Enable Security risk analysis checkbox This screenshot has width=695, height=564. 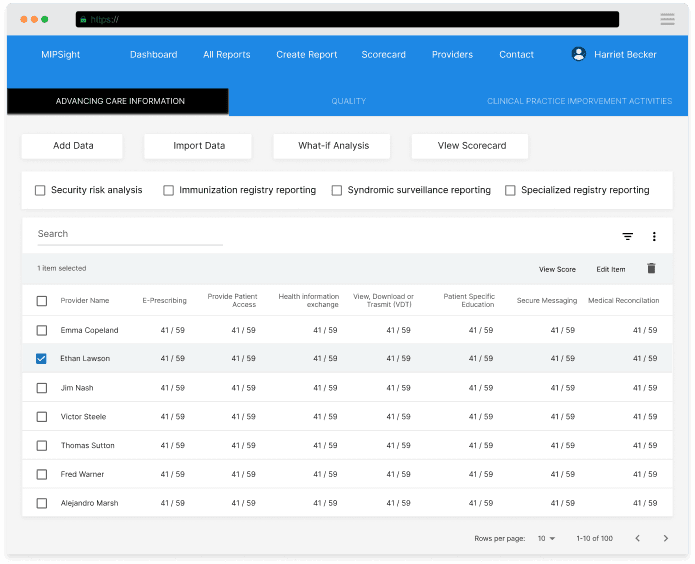click(40, 190)
